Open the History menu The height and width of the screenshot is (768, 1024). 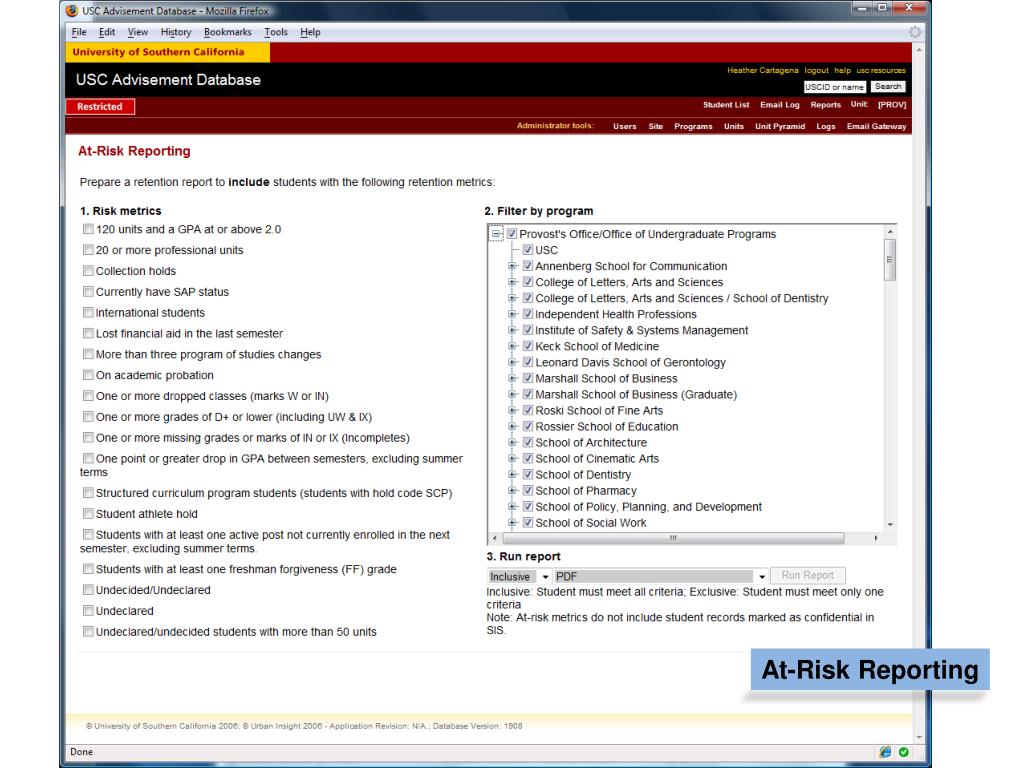(176, 32)
